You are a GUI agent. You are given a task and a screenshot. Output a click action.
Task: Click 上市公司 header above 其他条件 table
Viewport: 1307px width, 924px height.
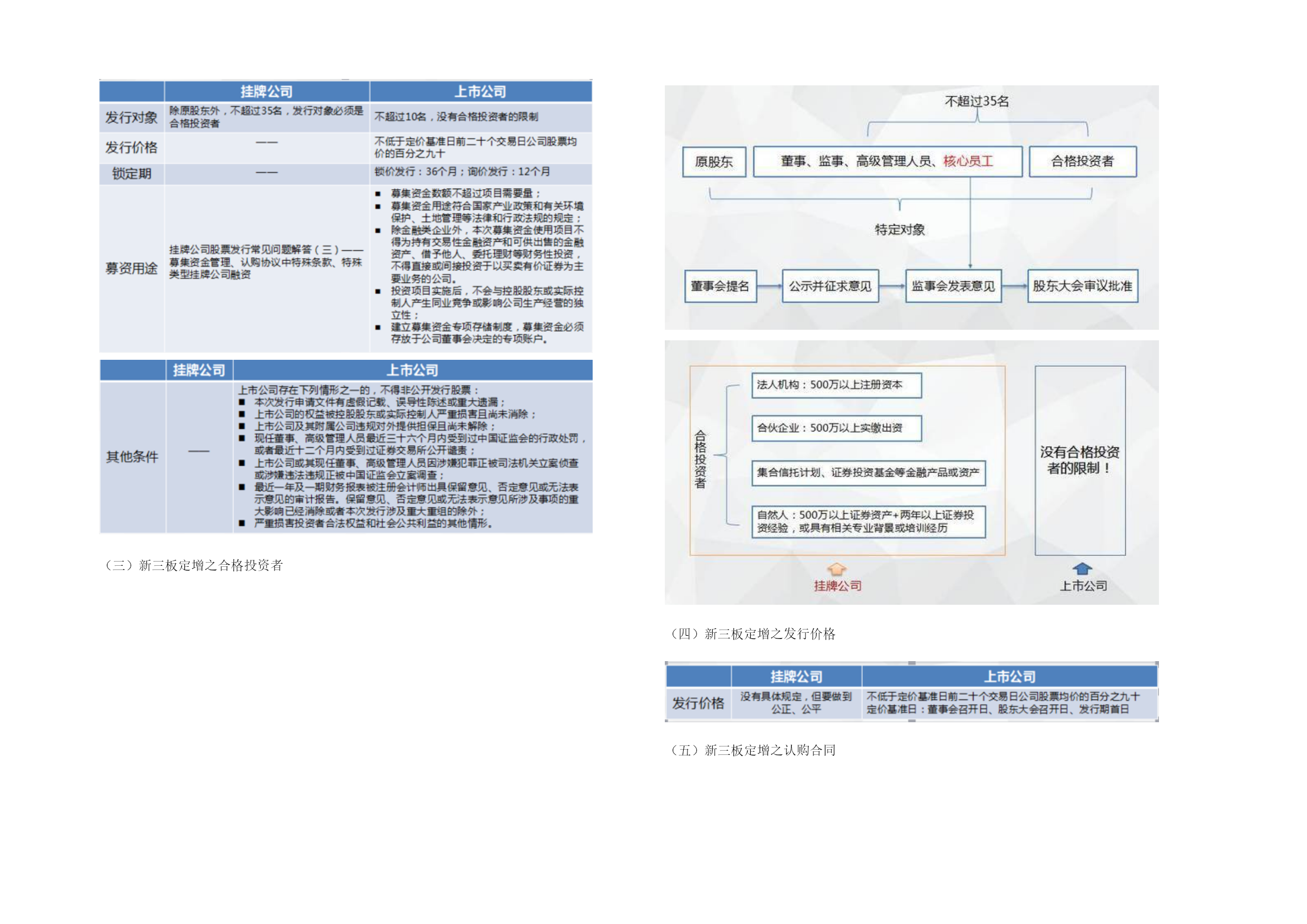(412, 370)
